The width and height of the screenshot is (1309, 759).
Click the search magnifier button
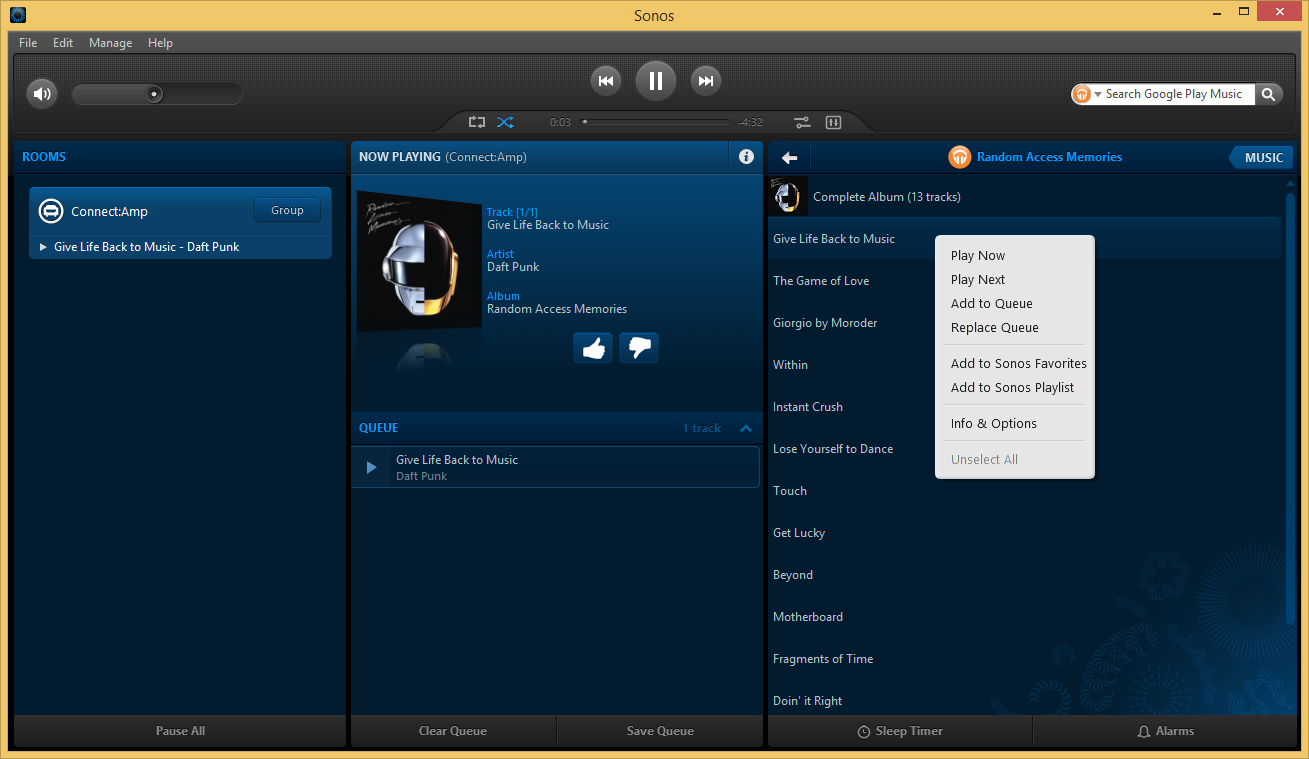coord(1268,94)
